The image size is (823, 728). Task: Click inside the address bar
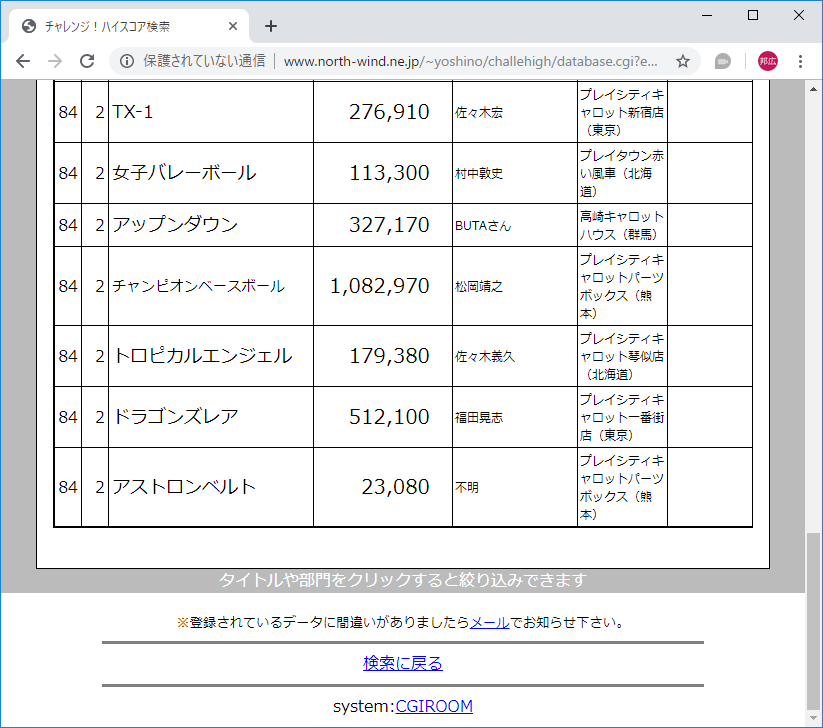[450, 61]
